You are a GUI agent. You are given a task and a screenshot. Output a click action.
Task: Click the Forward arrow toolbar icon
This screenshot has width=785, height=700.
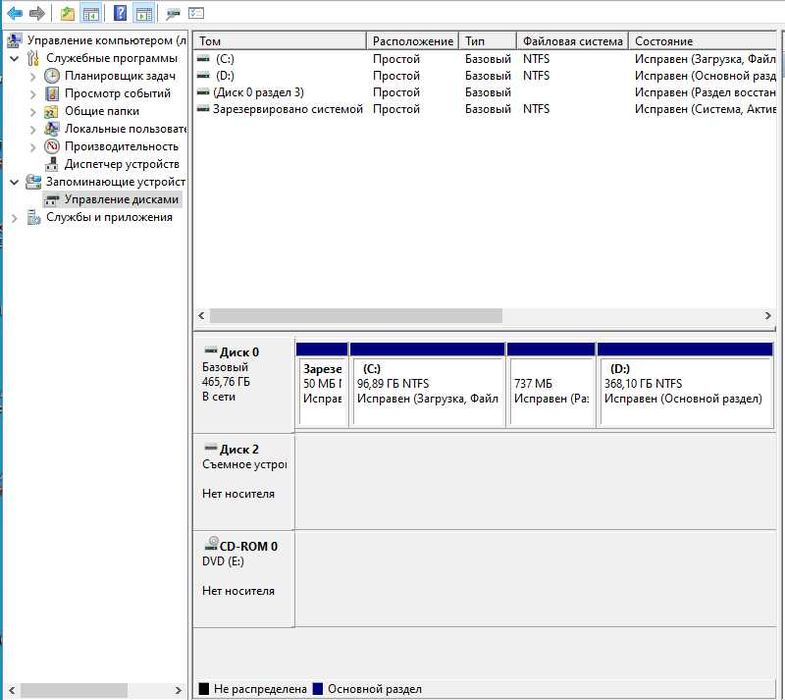37,13
